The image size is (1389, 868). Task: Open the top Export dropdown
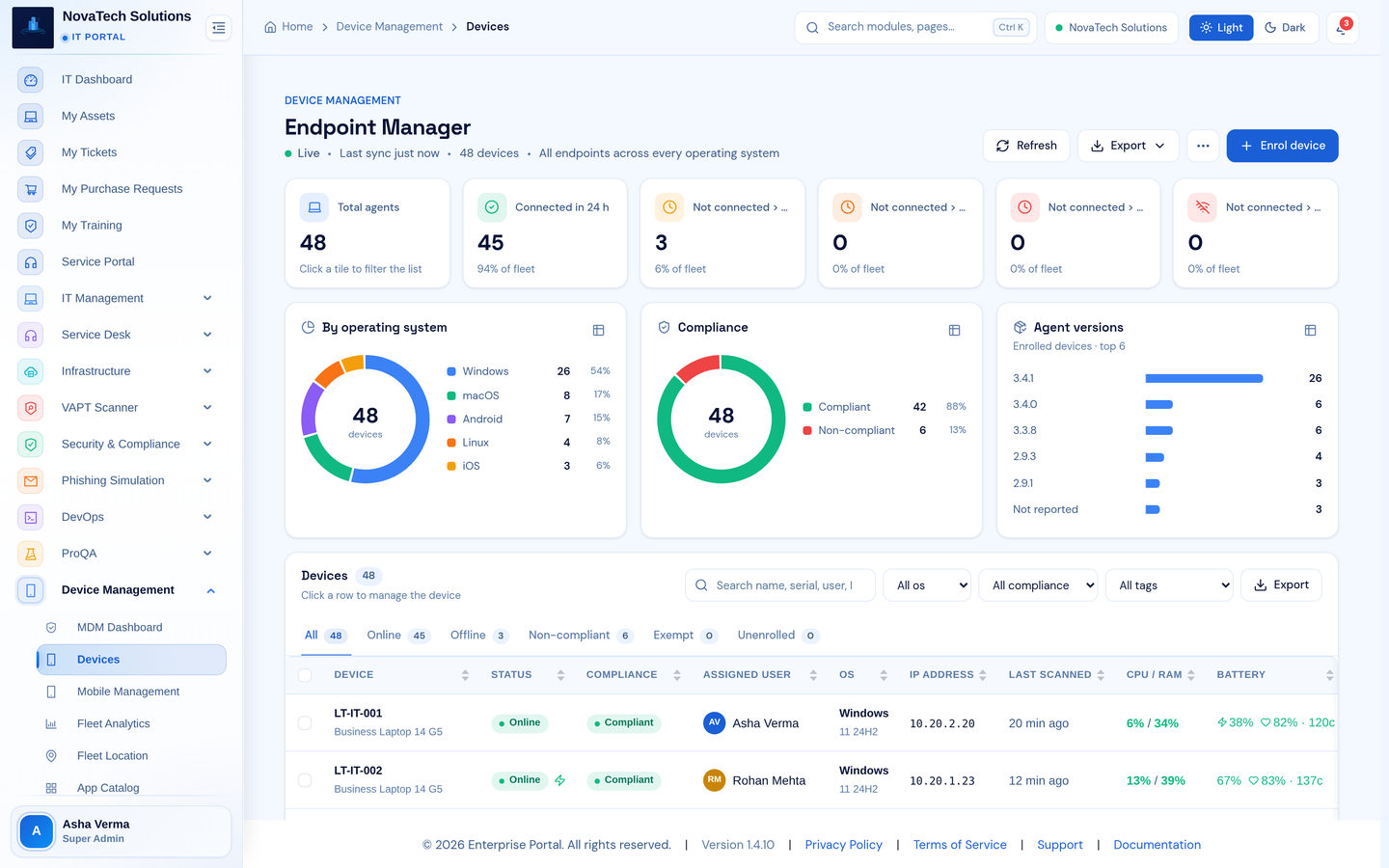click(x=1128, y=146)
